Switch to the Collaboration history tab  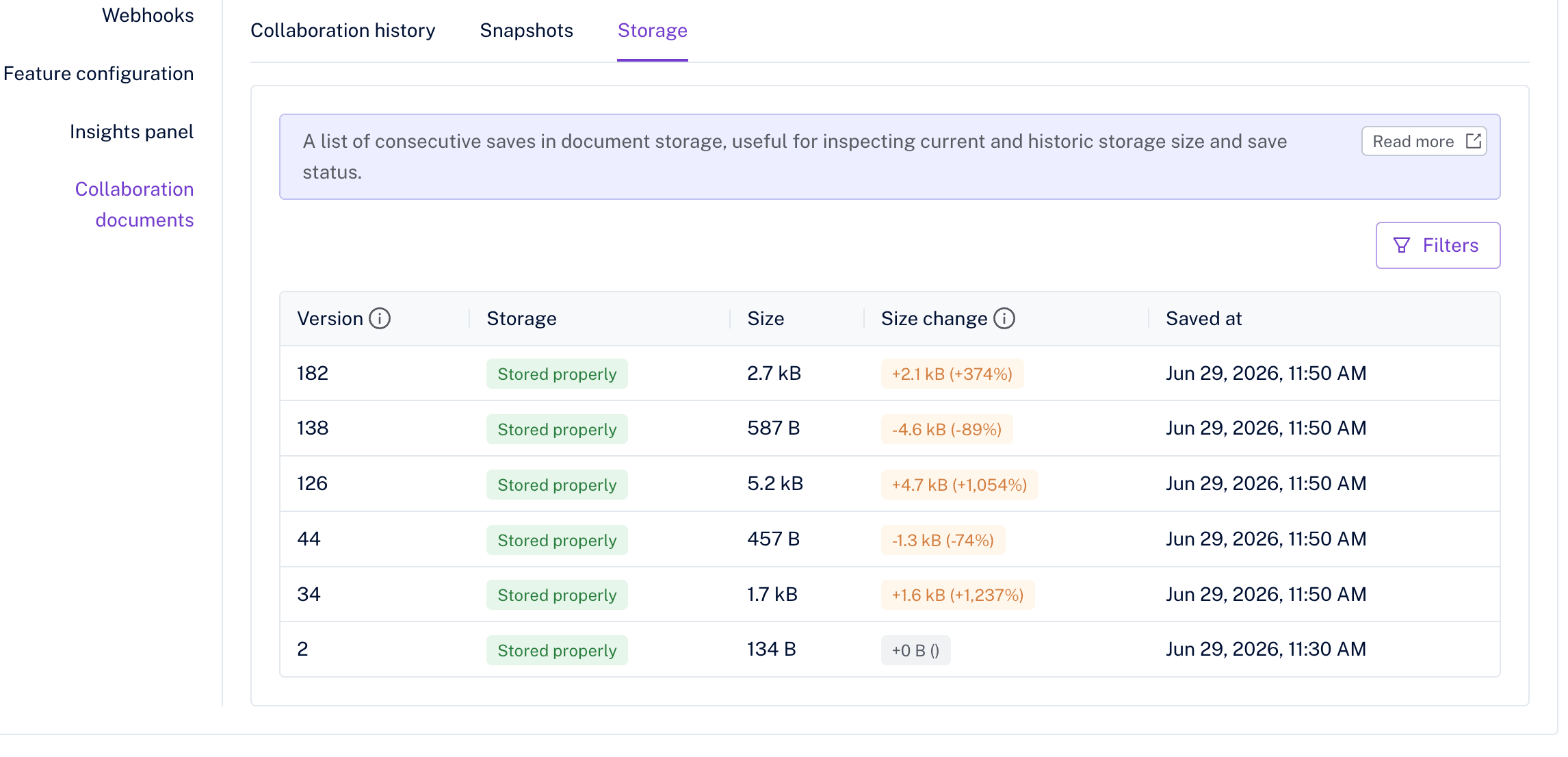[343, 30]
